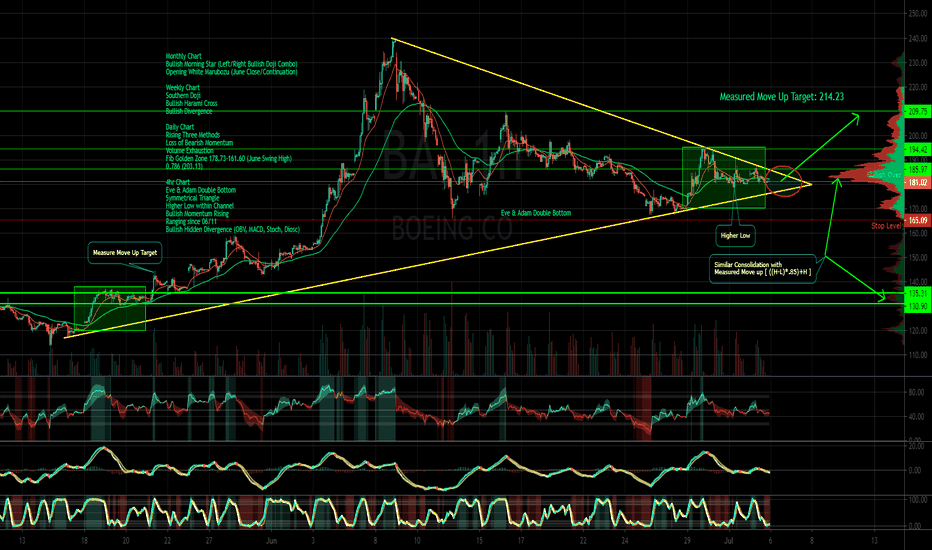932x550 pixels.
Task: Click date '24' on the time axis
Action: point(625,541)
